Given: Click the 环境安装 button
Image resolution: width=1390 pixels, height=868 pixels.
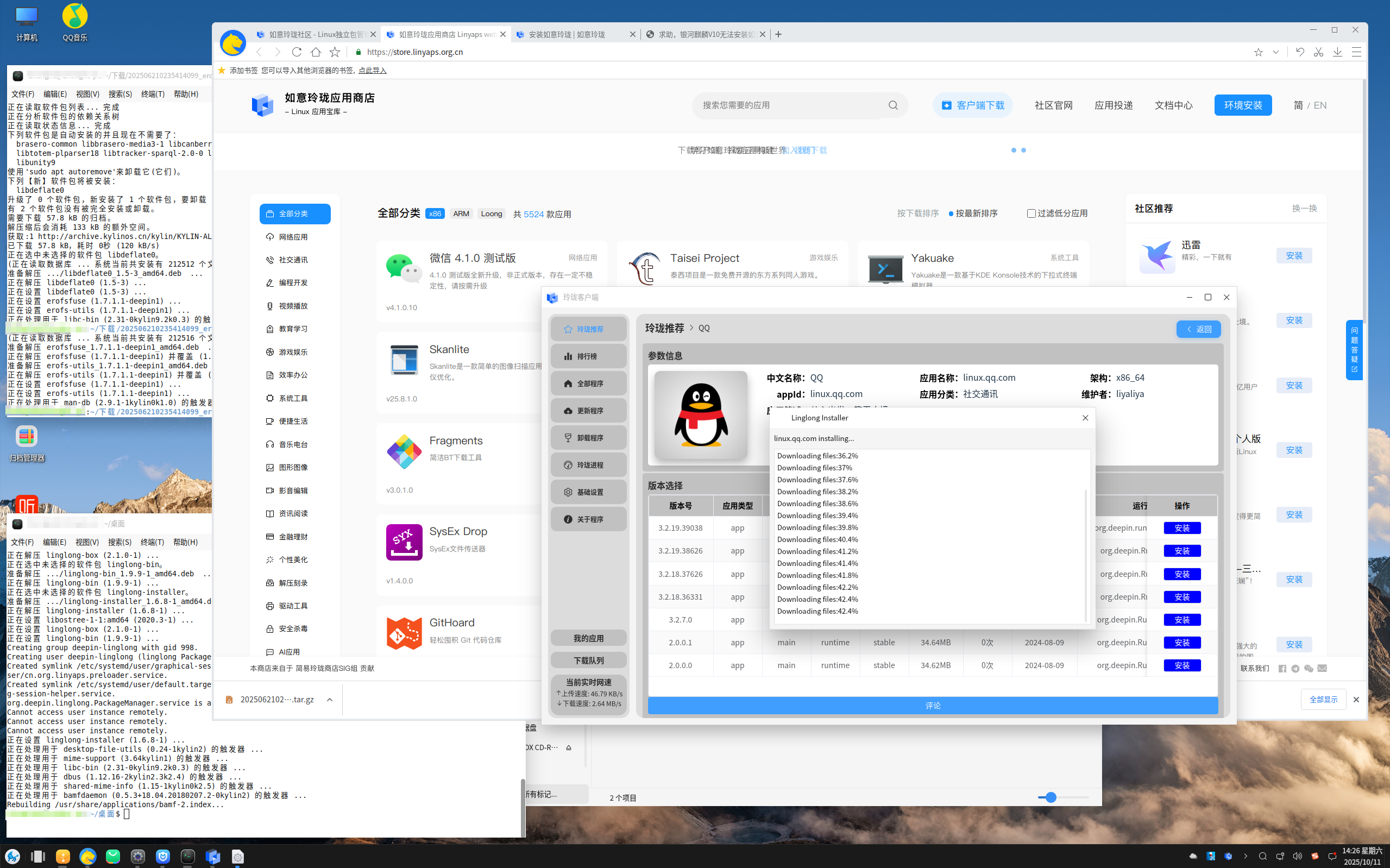Looking at the screenshot, I should pos(1242,105).
